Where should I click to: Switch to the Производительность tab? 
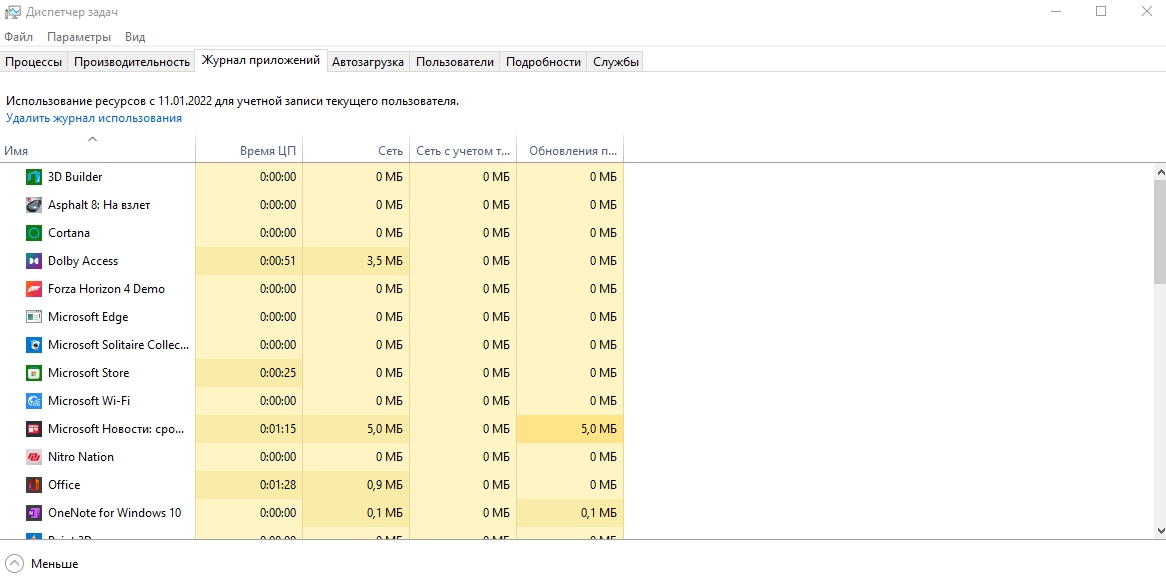tap(132, 62)
